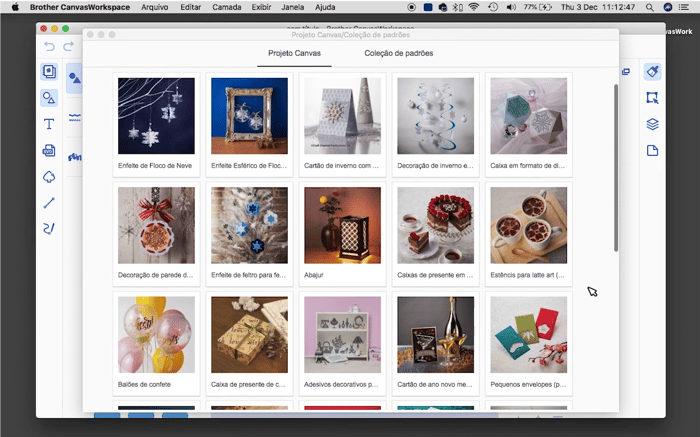
Task: Click the Bluetooth icon in menu bar
Action: 458,7
